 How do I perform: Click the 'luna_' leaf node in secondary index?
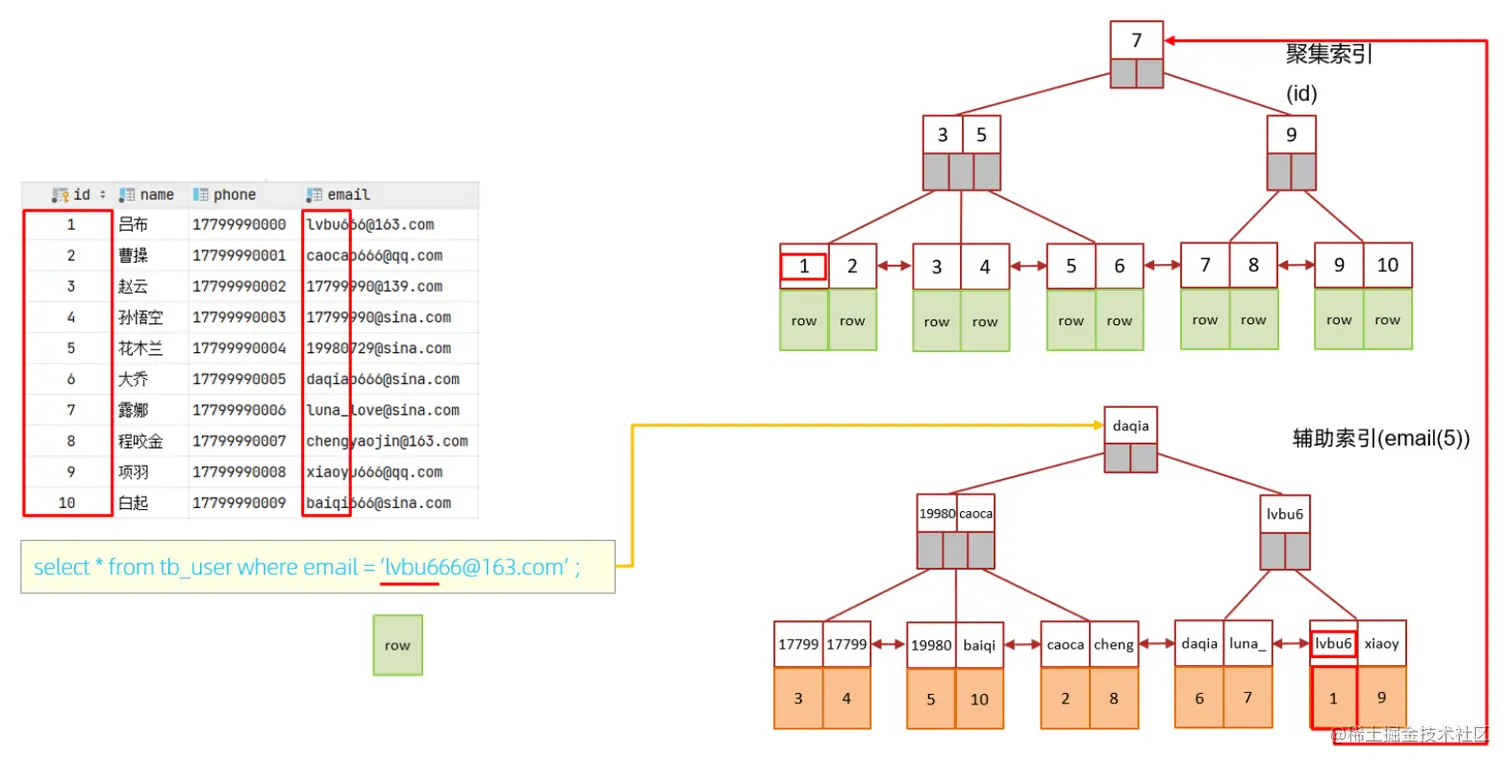tap(1248, 644)
